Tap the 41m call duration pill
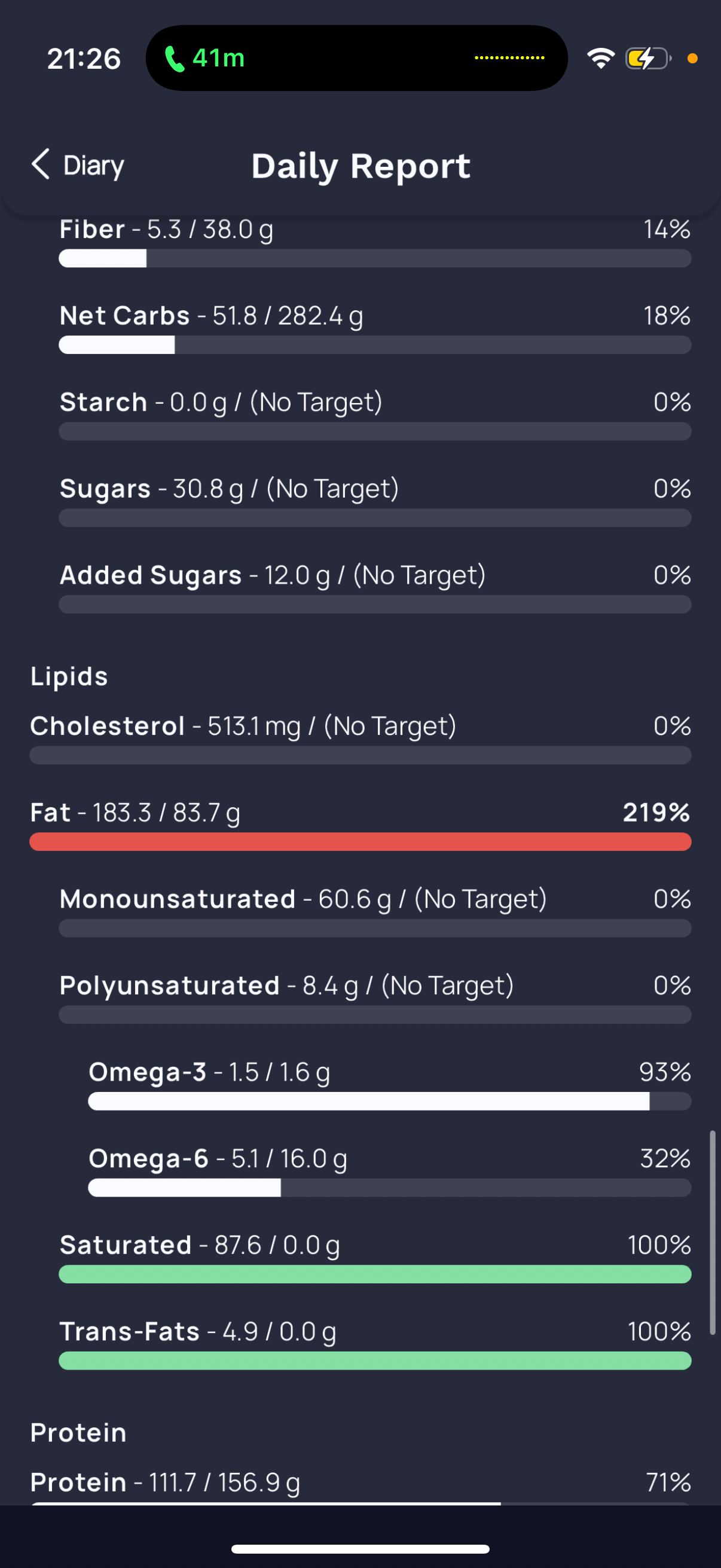The width and height of the screenshot is (721, 1568). (356, 58)
